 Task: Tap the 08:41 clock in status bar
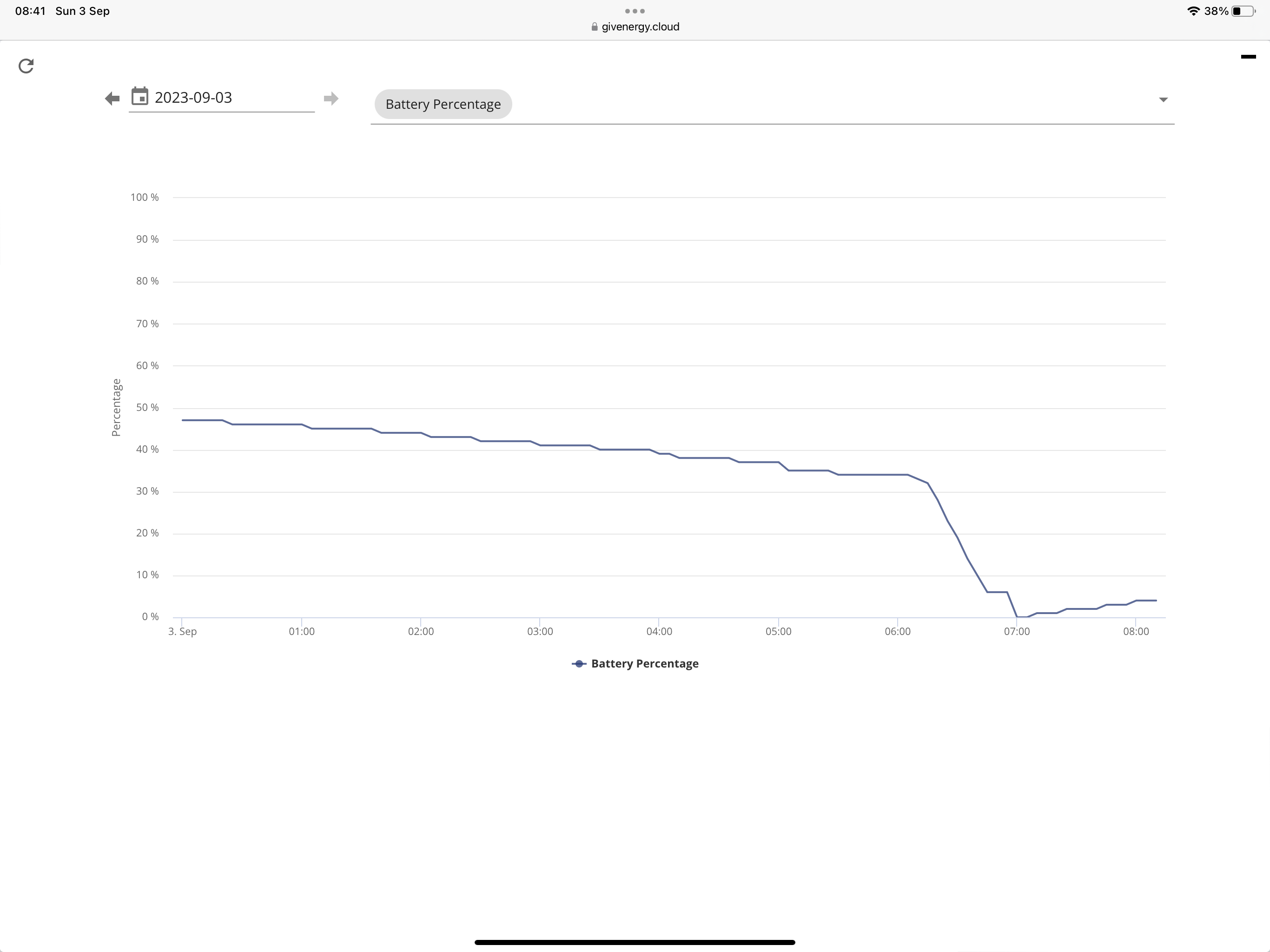point(30,11)
